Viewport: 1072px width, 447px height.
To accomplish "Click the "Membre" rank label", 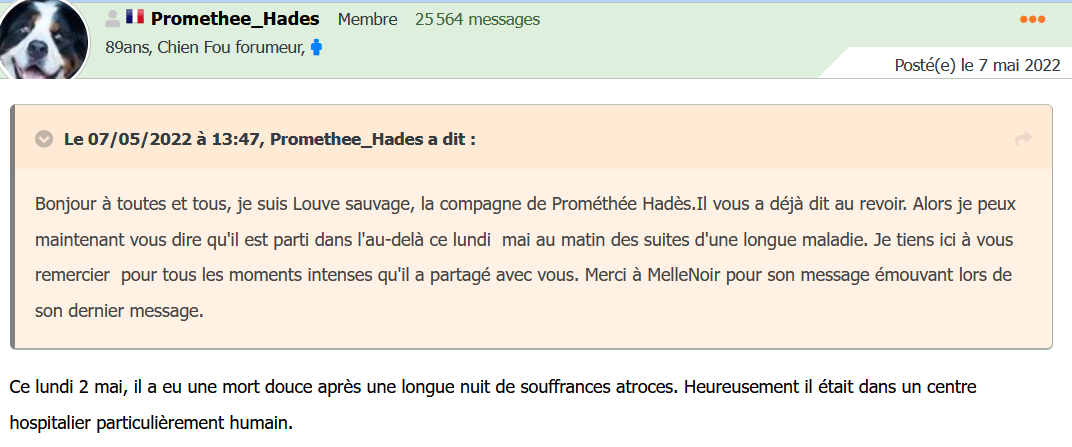I will [368, 20].
